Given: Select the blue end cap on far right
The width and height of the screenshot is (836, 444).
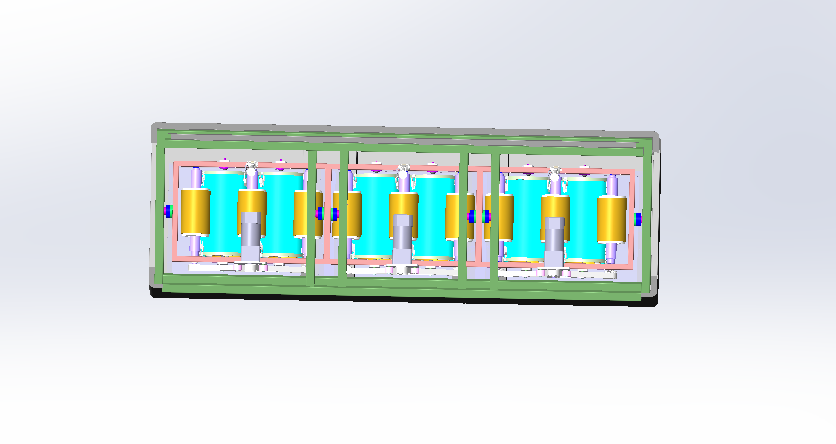Looking at the screenshot, I should click(x=638, y=219).
